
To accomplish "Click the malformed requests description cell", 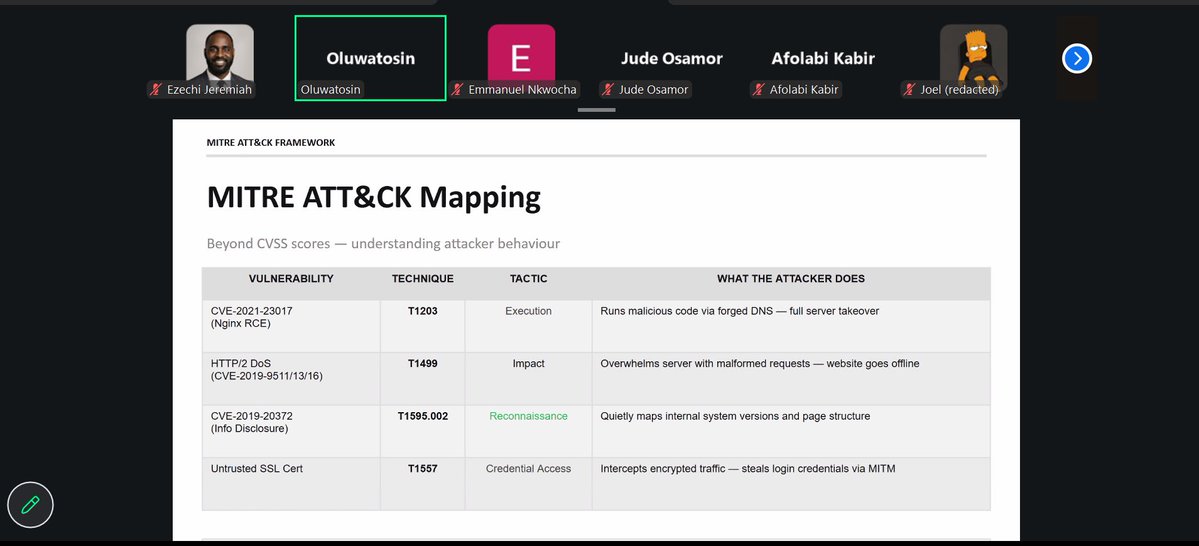I will [x=791, y=379].
